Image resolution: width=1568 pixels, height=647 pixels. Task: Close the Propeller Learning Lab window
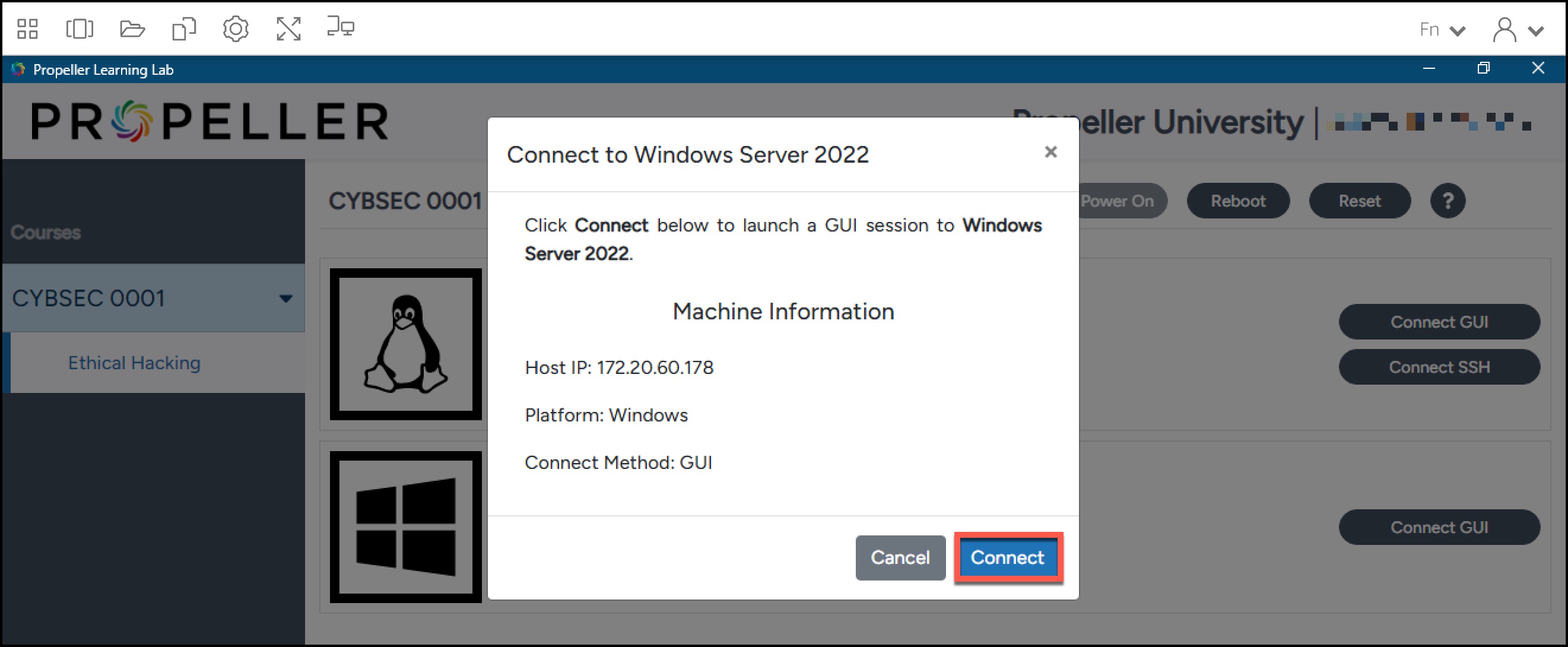(1538, 68)
